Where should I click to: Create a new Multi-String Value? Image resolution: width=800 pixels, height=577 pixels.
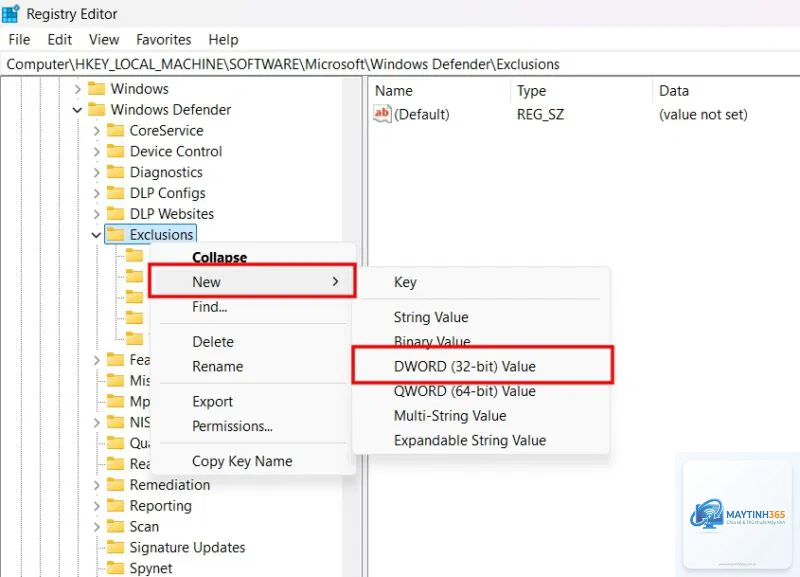[450, 416]
